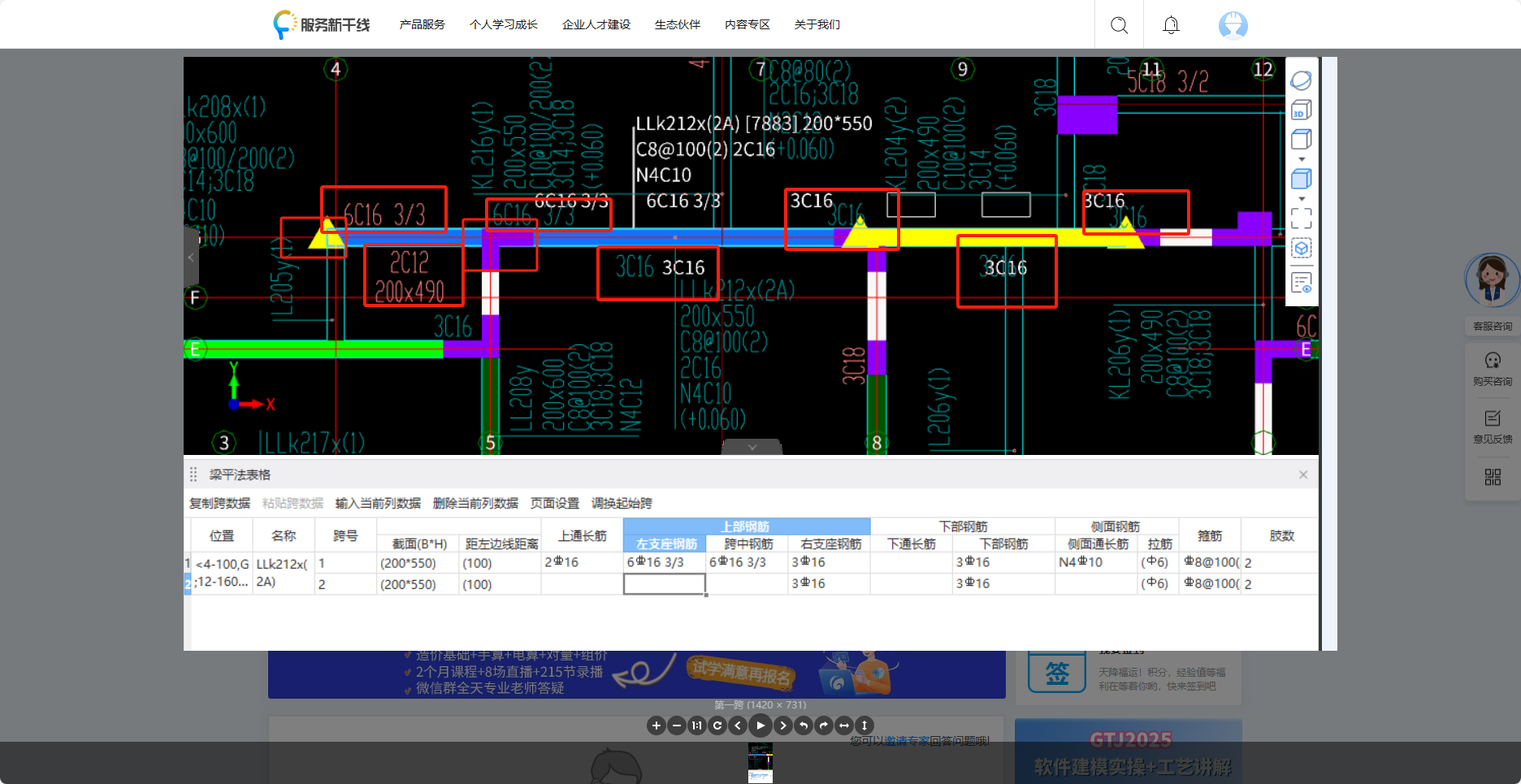Open 购买咨询 purchase inquiry
Screen dimensions: 1521x784
(x=1493, y=369)
